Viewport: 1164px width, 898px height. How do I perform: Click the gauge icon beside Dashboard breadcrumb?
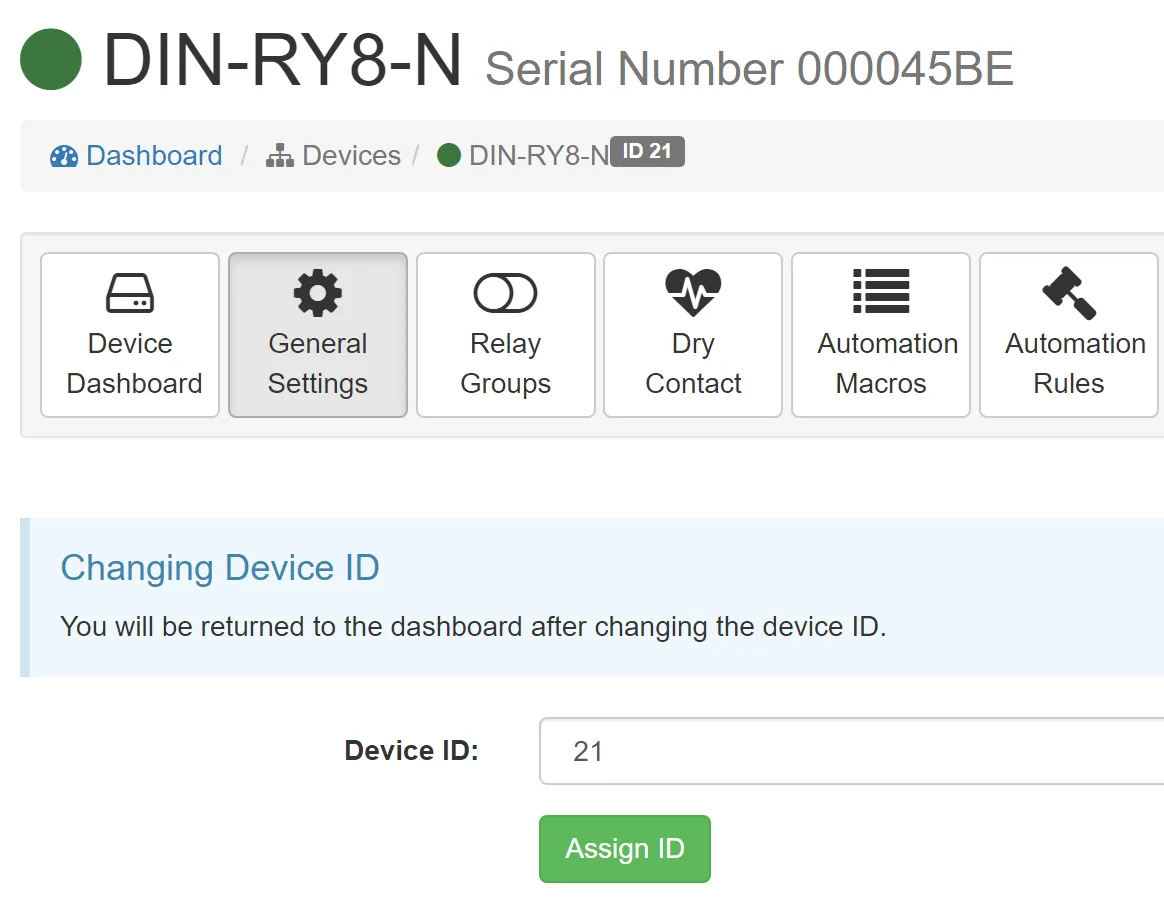pos(64,156)
